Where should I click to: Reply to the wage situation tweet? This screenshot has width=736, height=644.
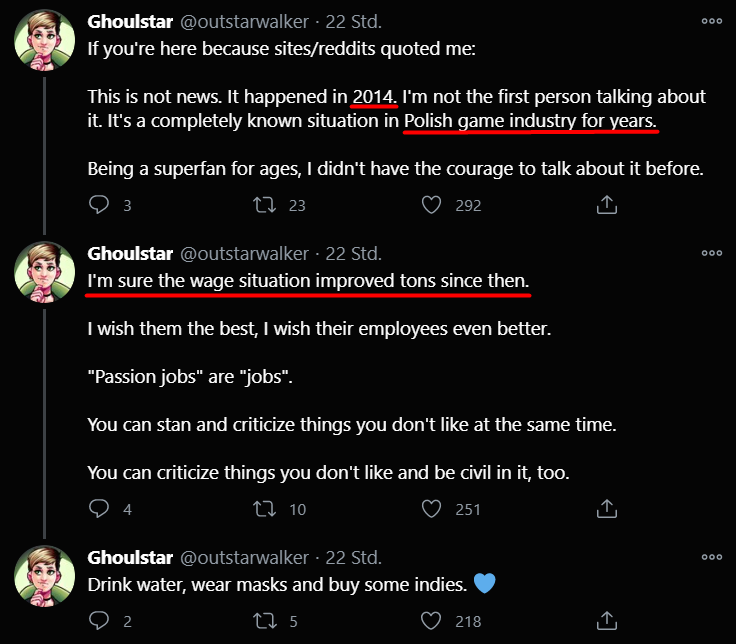click(99, 508)
